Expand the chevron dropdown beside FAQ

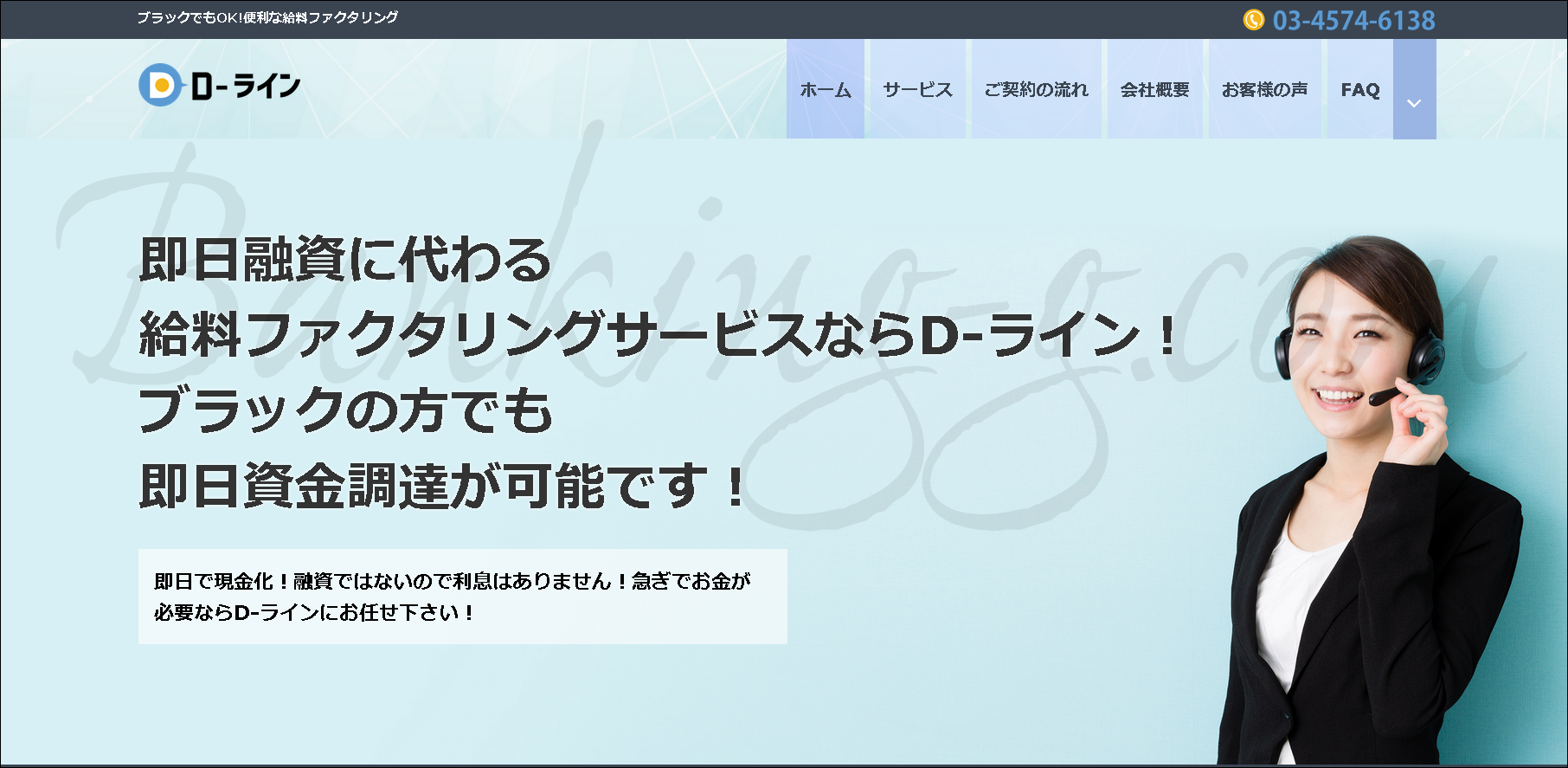tap(1414, 103)
